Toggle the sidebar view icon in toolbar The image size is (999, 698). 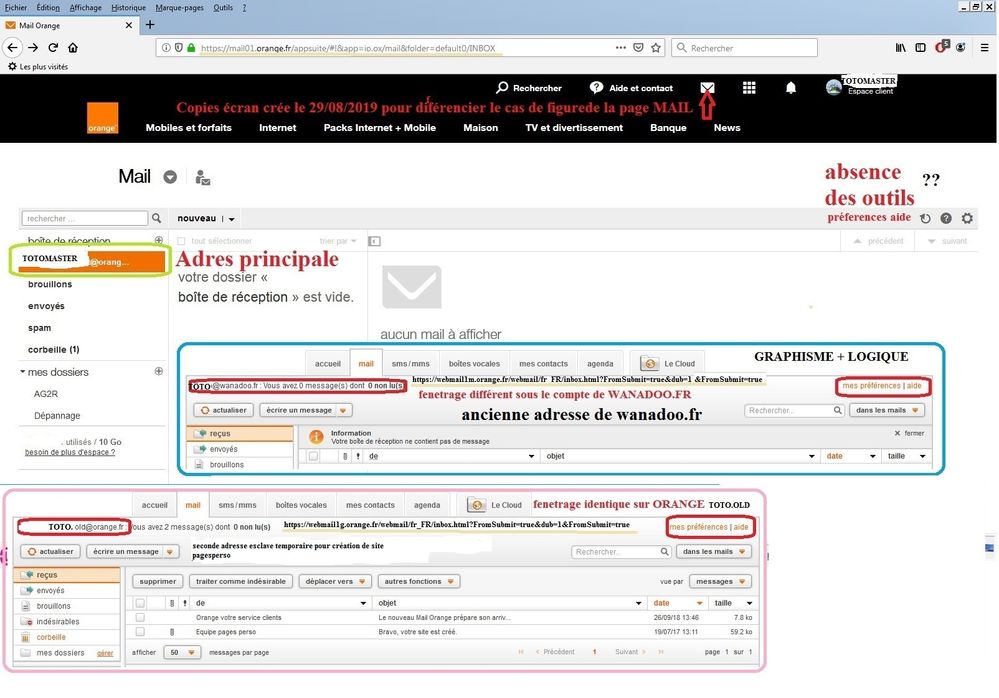tap(921, 48)
